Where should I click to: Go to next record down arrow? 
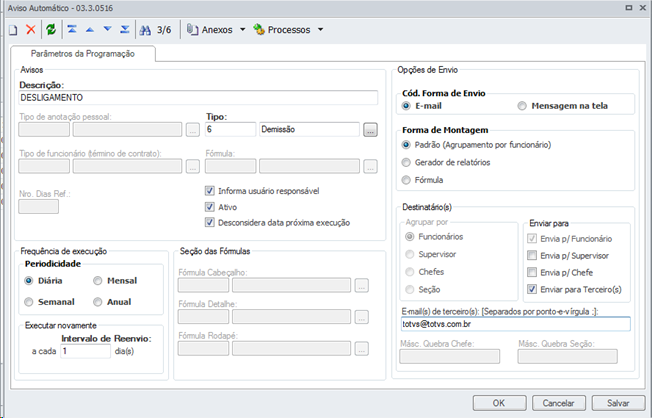[x=108, y=29]
